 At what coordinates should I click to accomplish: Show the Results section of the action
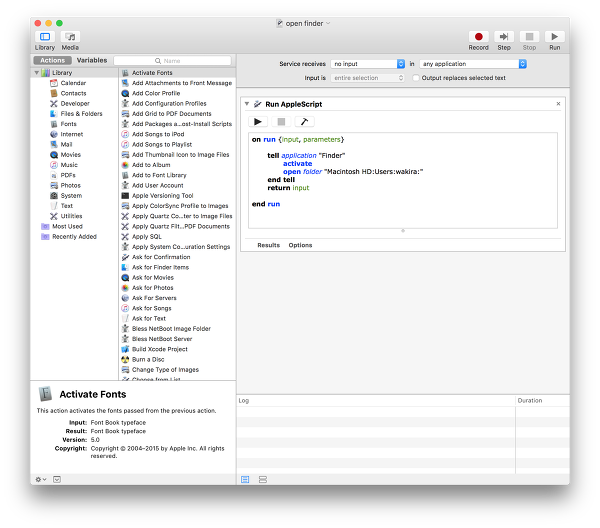click(x=269, y=245)
